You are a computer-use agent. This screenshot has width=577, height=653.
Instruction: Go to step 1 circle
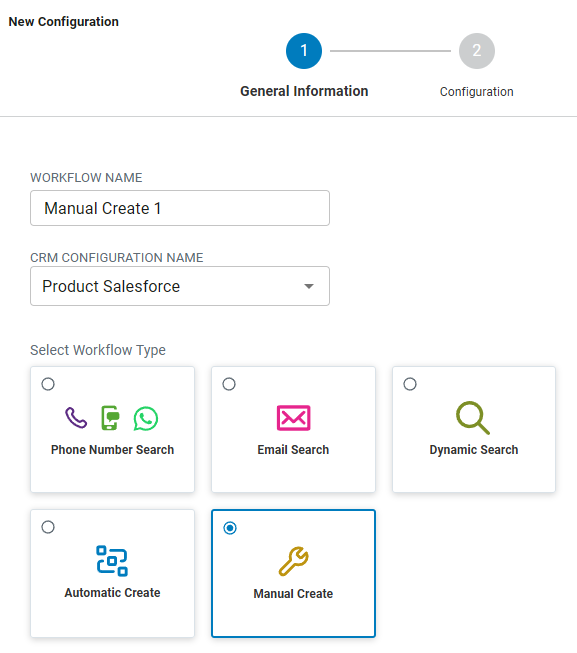[x=304, y=51]
